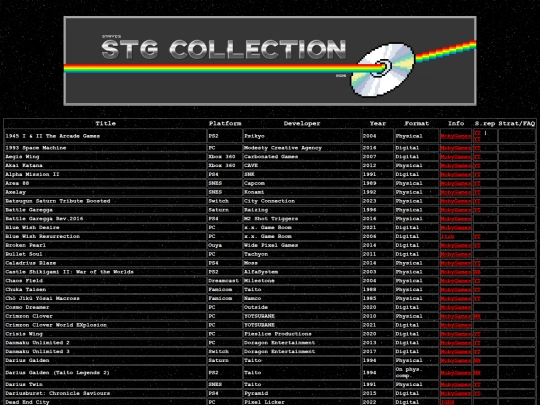The height and width of the screenshot is (405, 540).
Task: Open MobyGames link for Crimzon Clover World EXplosion
Action: 456,325
